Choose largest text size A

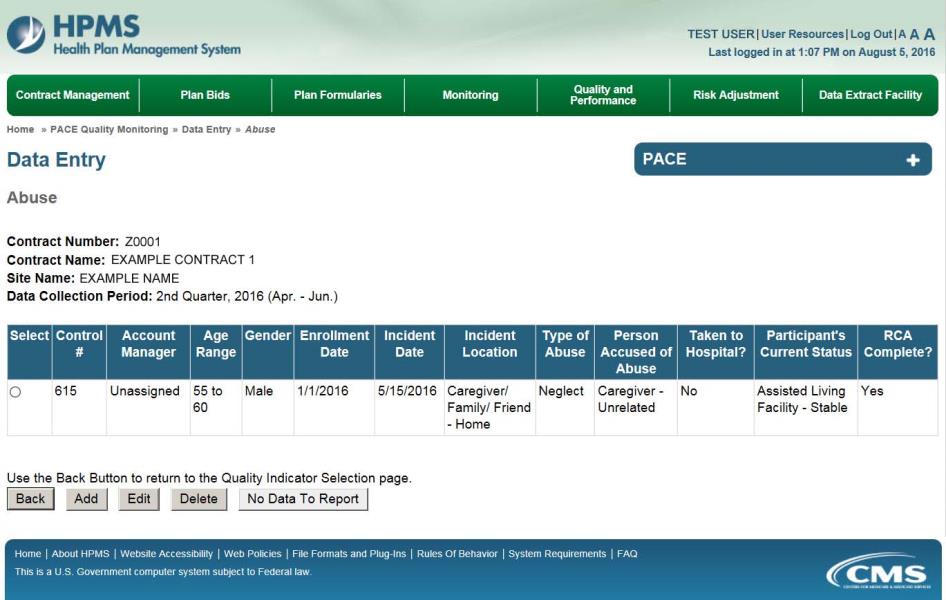(929, 34)
